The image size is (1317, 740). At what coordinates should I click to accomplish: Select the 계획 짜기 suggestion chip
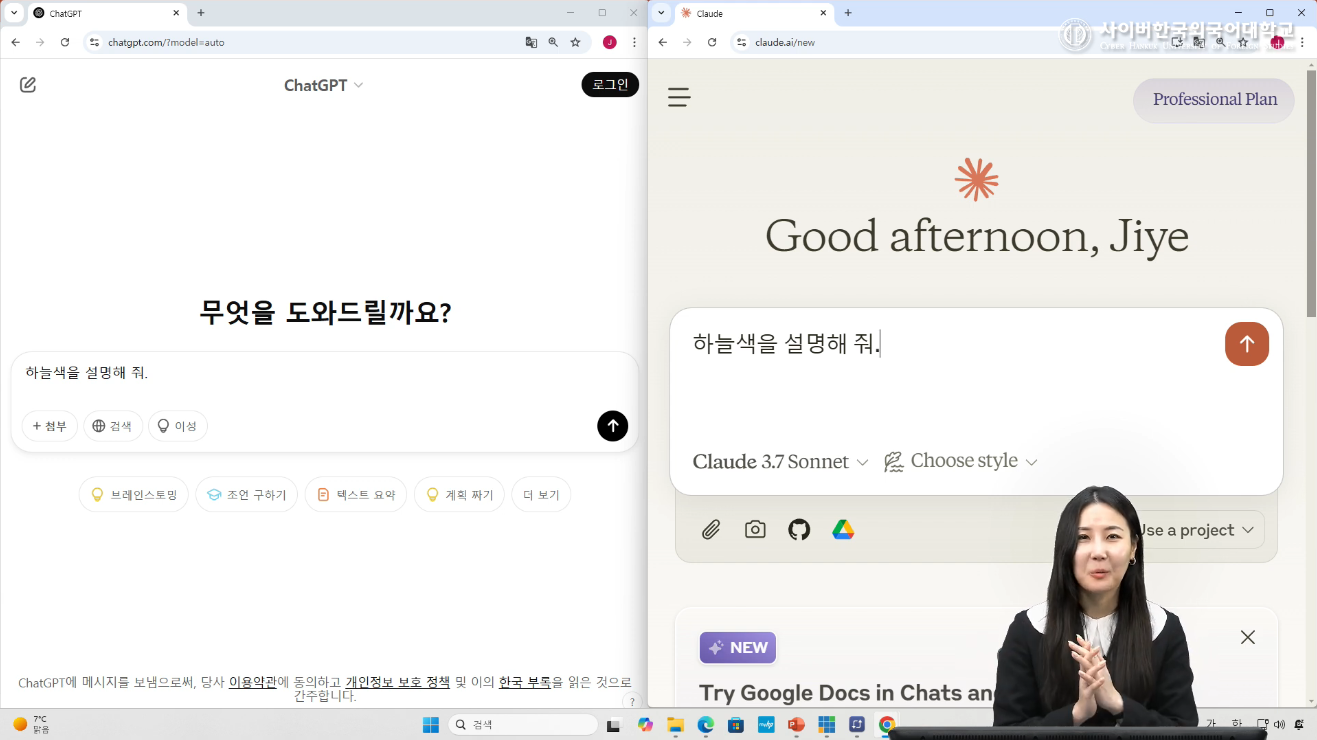point(459,494)
